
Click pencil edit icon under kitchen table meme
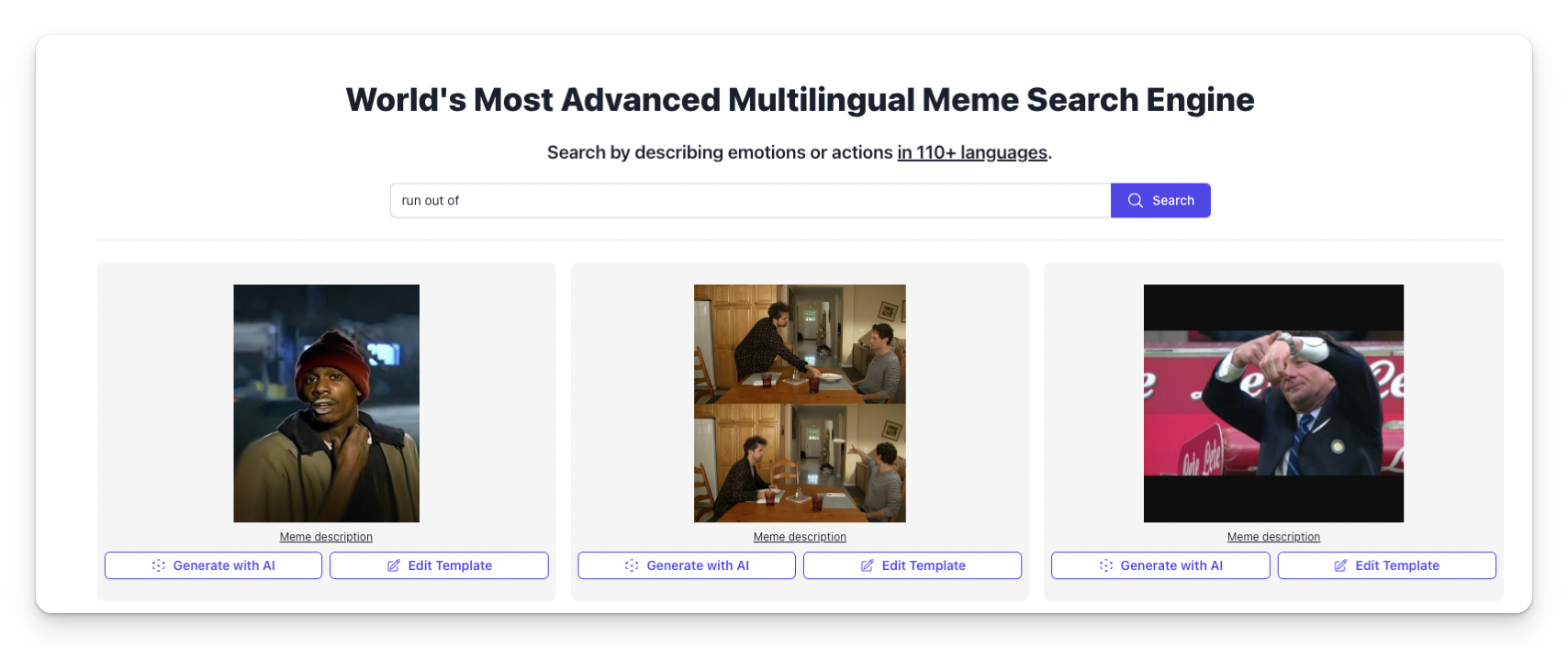[x=868, y=565]
